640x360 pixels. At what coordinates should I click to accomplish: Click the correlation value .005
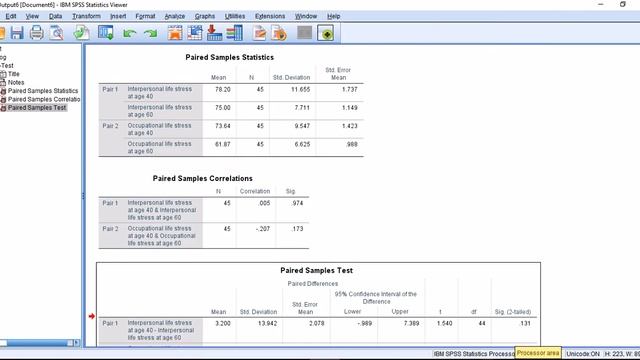click(264, 203)
